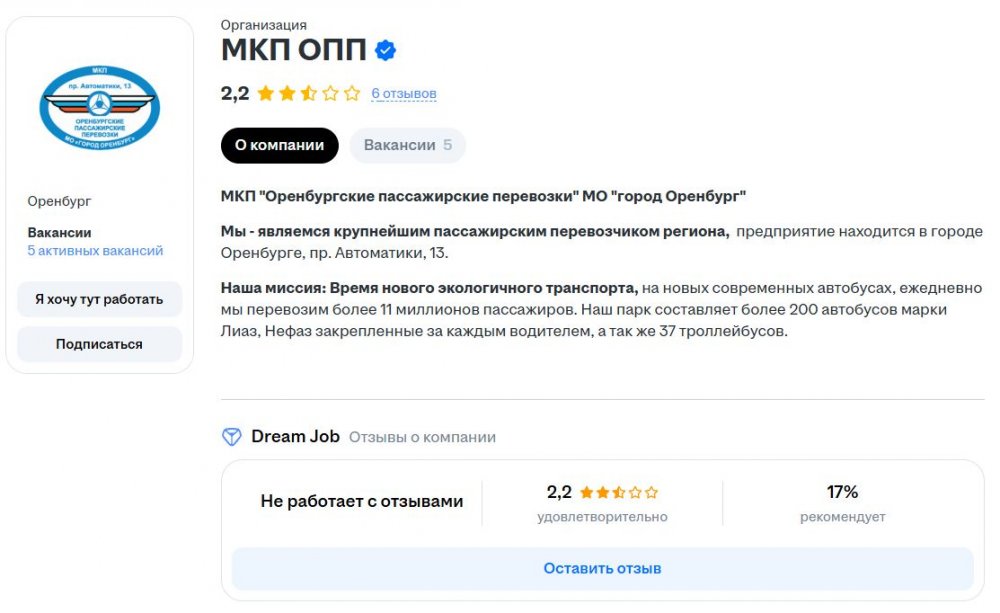The width and height of the screenshot is (1000, 613).
Task: Click the 2,2 удовлетворительно rating score
Action: click(x=602, y=503)
